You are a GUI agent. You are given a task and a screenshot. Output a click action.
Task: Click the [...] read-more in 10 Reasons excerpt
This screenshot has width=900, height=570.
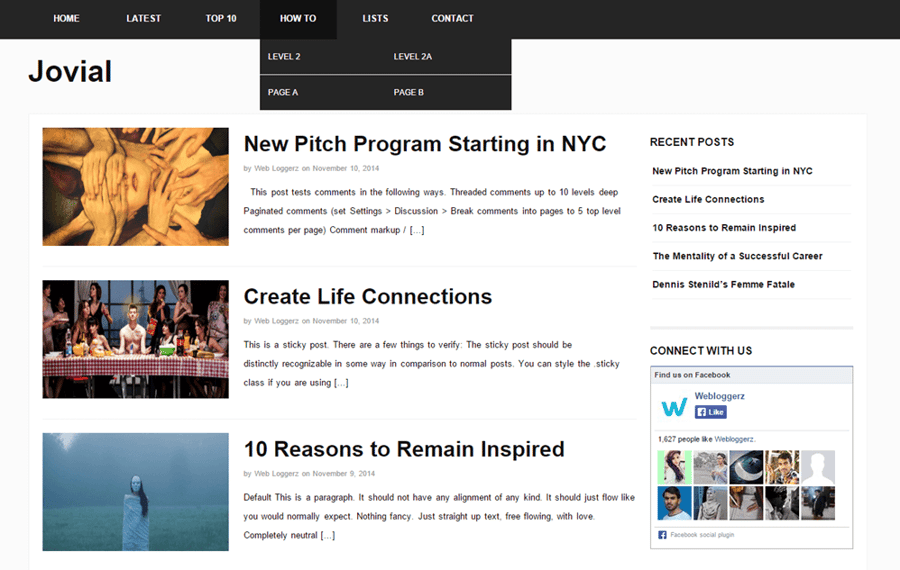(328, 535)
